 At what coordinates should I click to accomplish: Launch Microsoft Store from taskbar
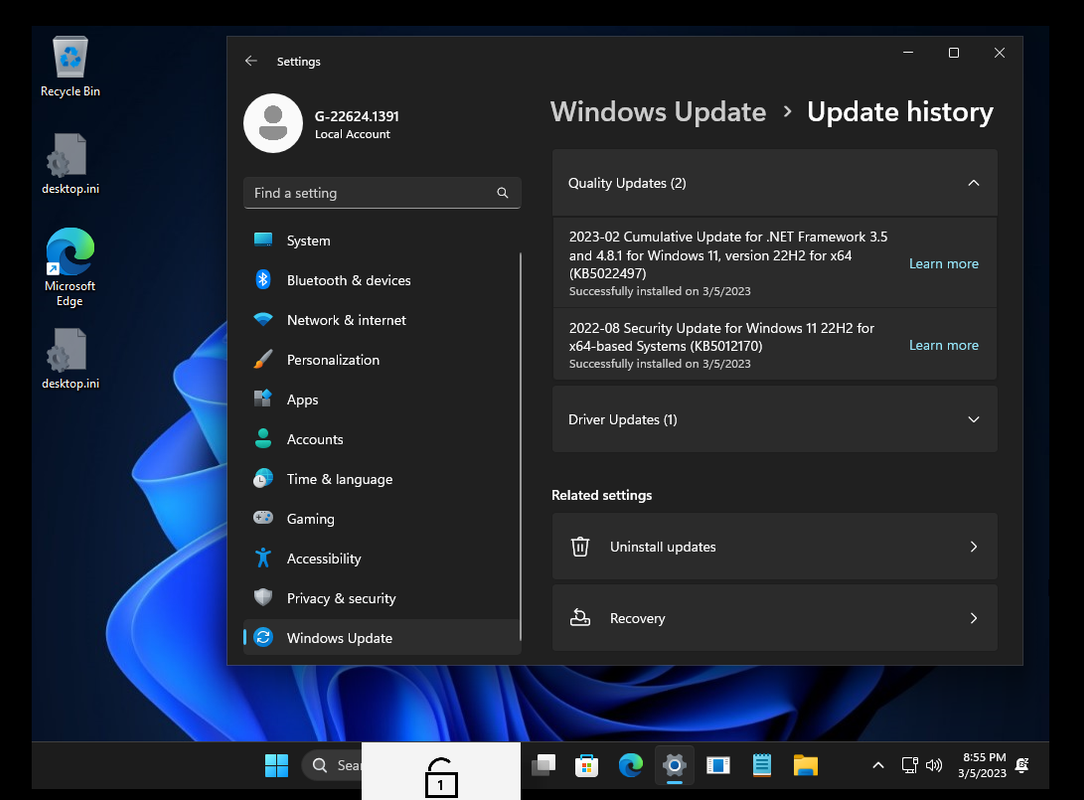586,765
